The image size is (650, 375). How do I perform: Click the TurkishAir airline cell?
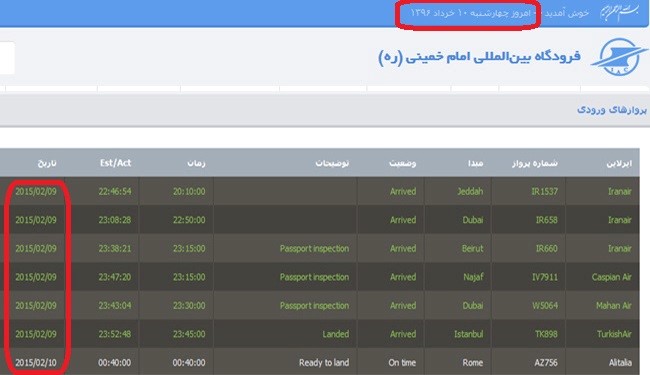(614, 334)
